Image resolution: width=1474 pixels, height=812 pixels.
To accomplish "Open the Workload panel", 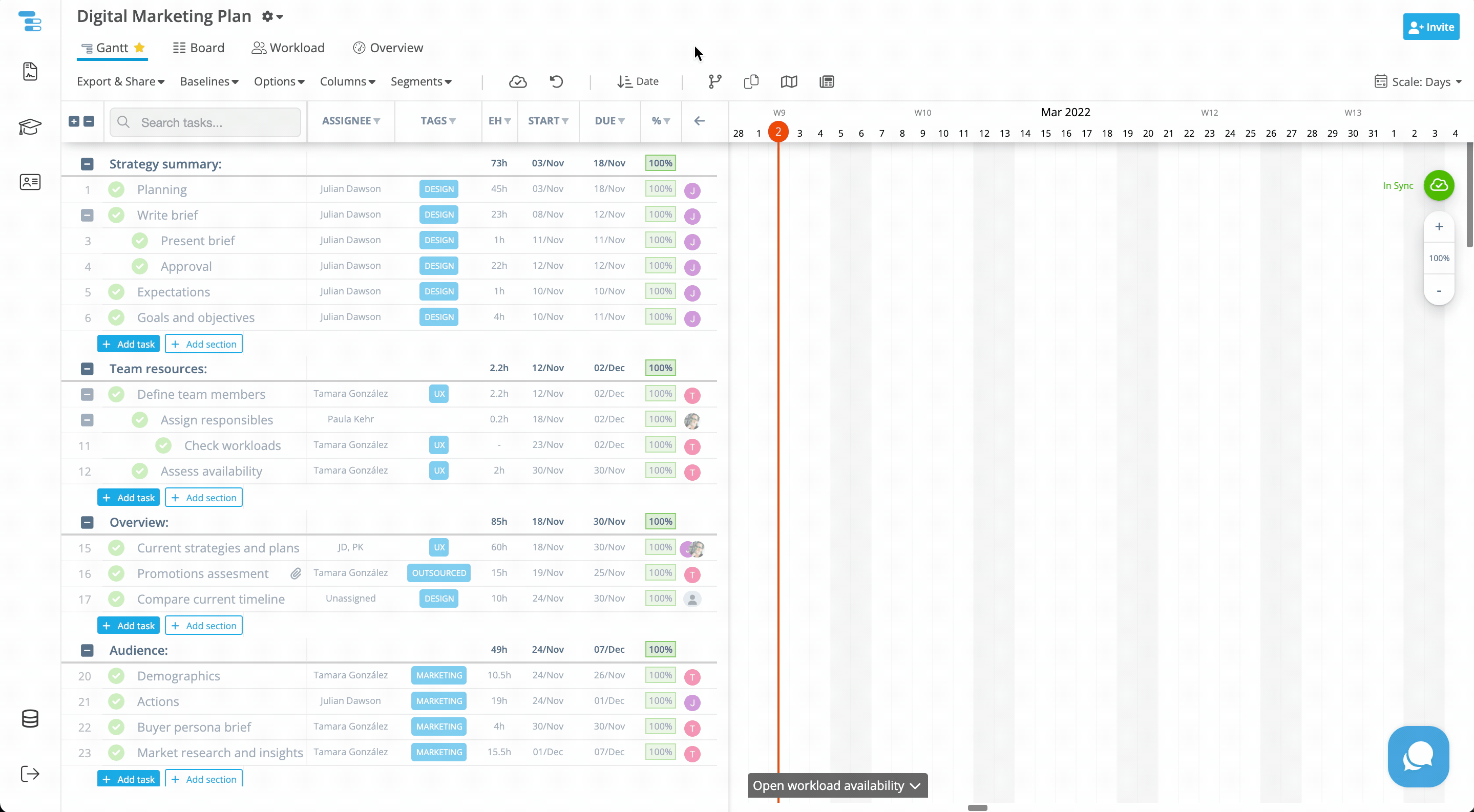I will tap(288, 48).
